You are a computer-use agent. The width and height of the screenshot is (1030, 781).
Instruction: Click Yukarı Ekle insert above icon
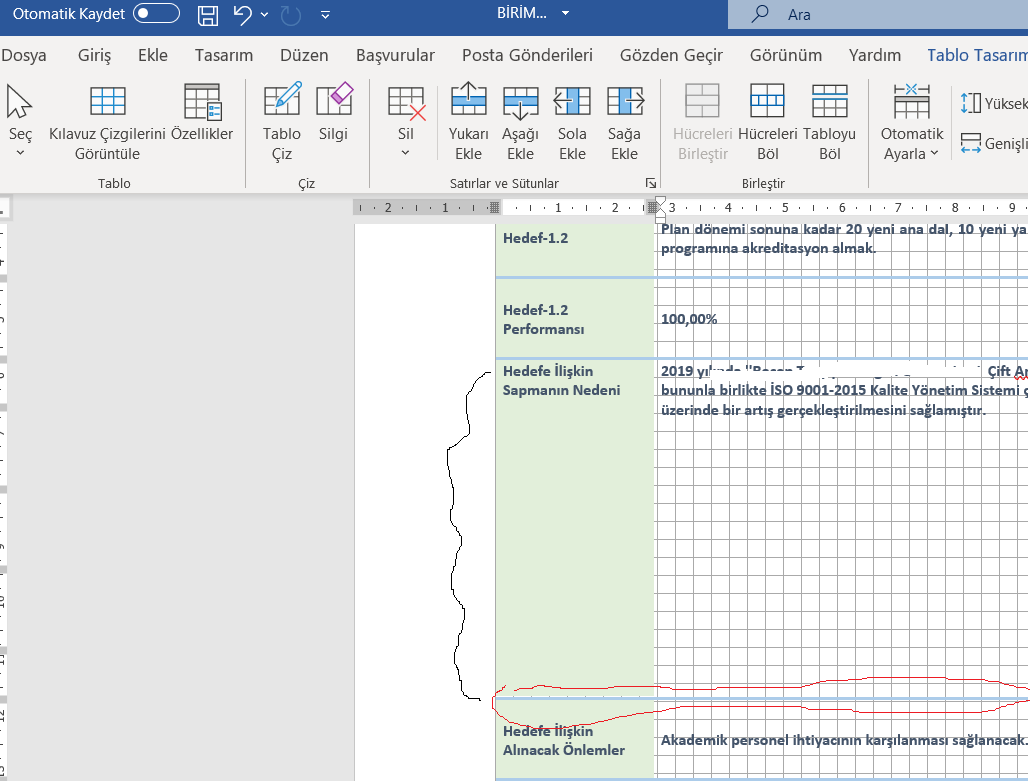[469, 100]
